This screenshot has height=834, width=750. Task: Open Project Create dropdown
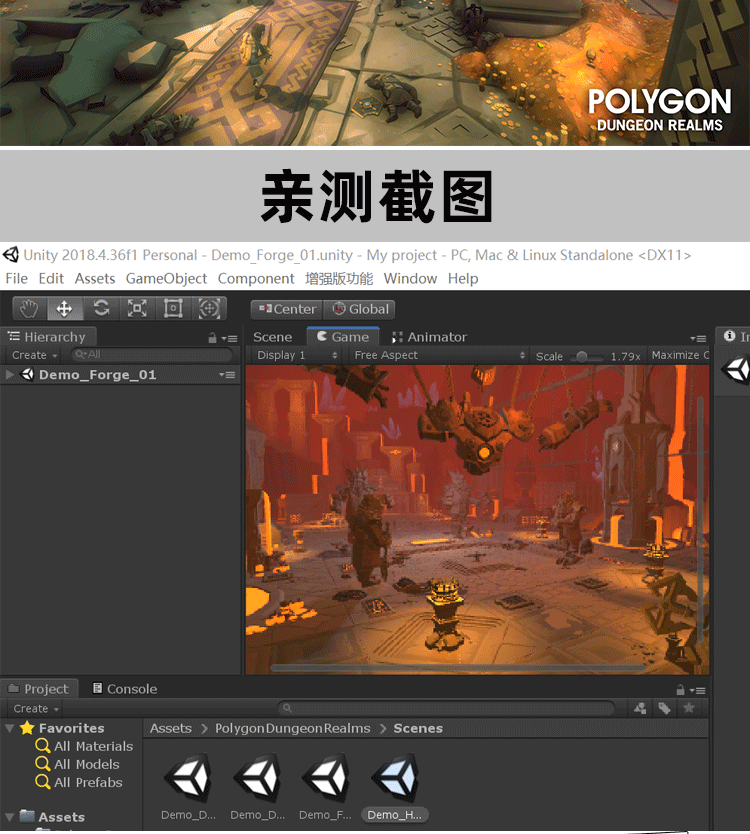click(35, 708)
